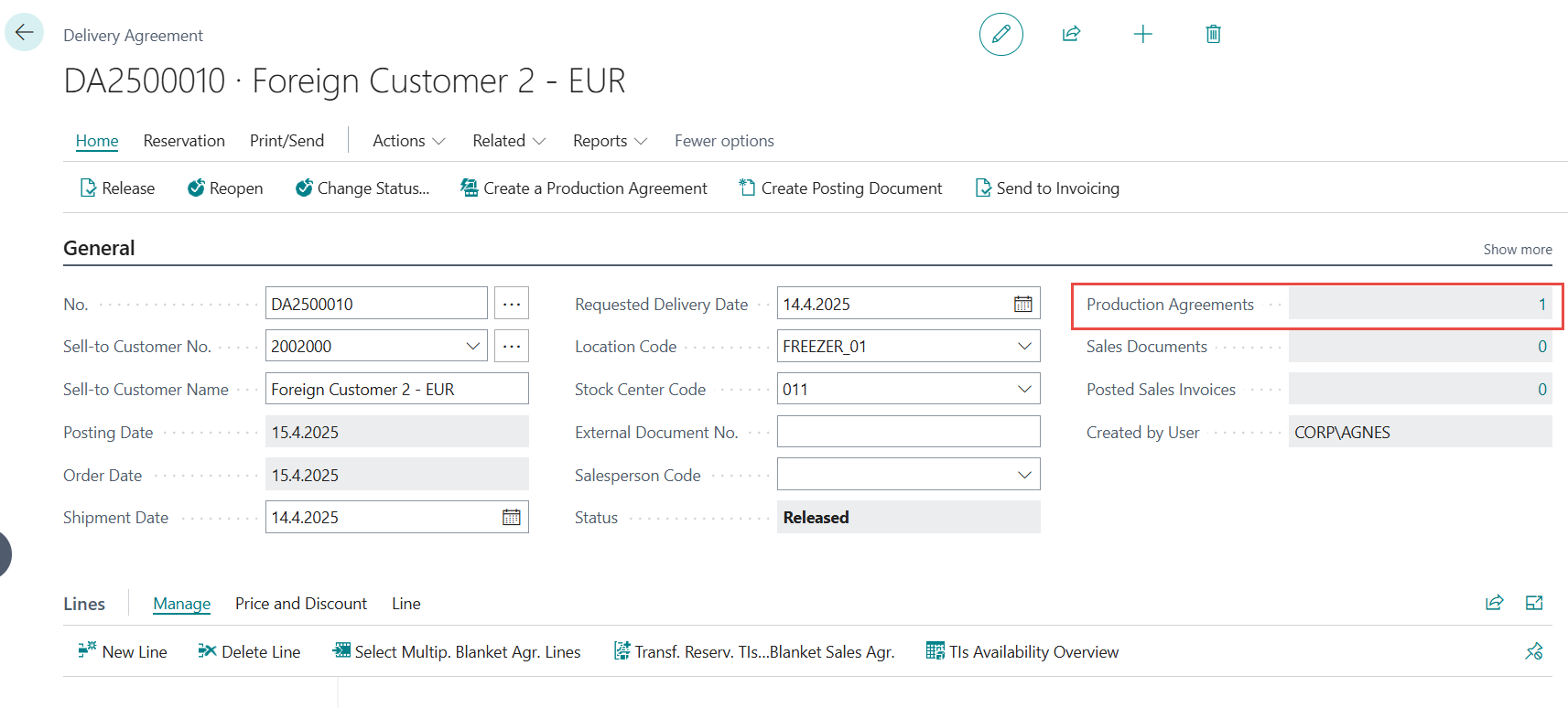Click the pin icon in Lines toolbar
Image resolution: width=1568 pixels, height=708 pixels.
click(x=1534, y=651)
